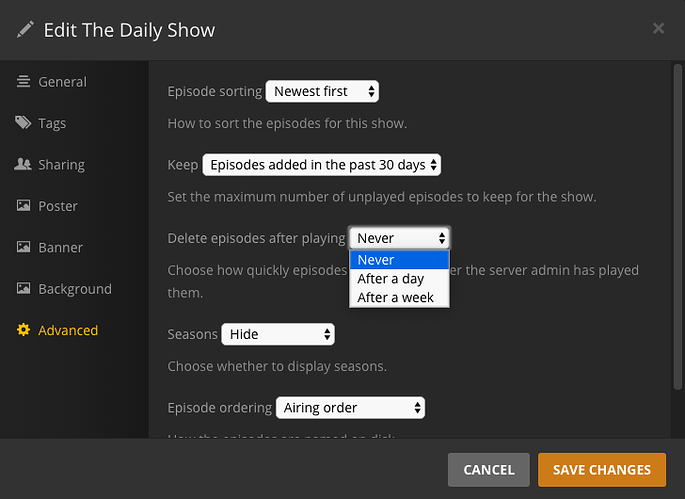
Task: Click the Banner image icon
Action: point(23,247)
